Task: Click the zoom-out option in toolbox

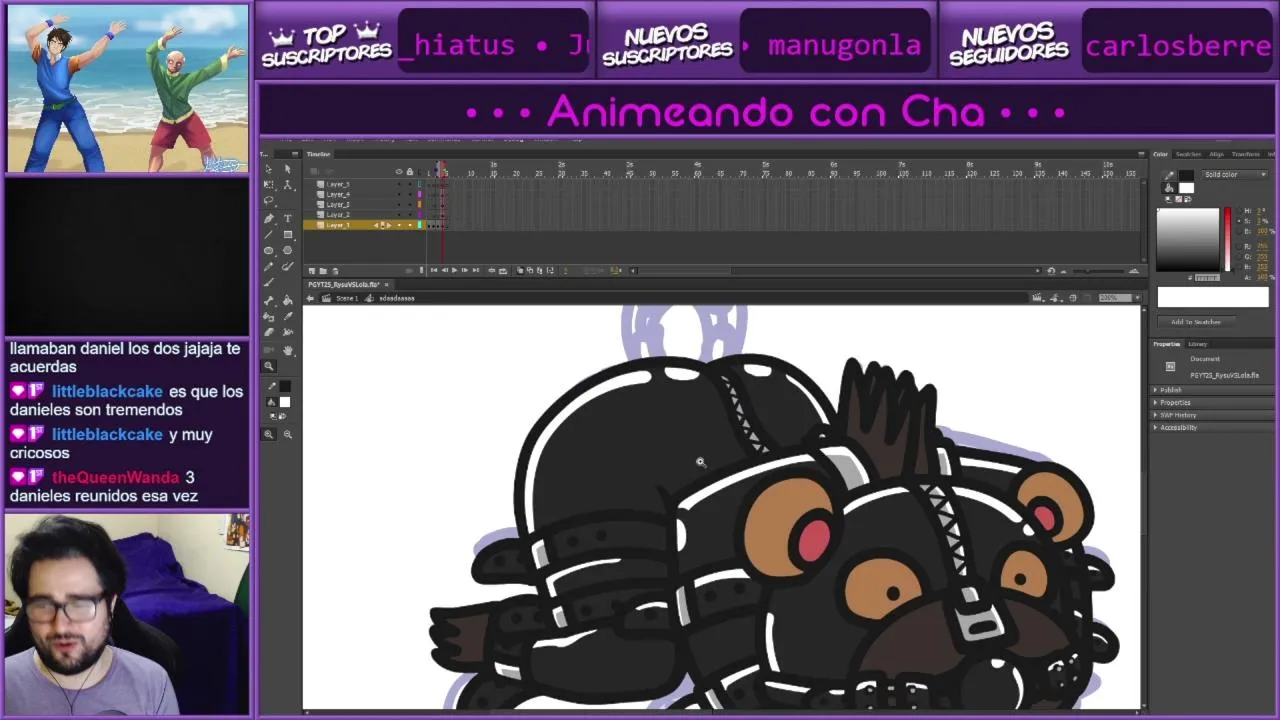Action: pos(288,434)
